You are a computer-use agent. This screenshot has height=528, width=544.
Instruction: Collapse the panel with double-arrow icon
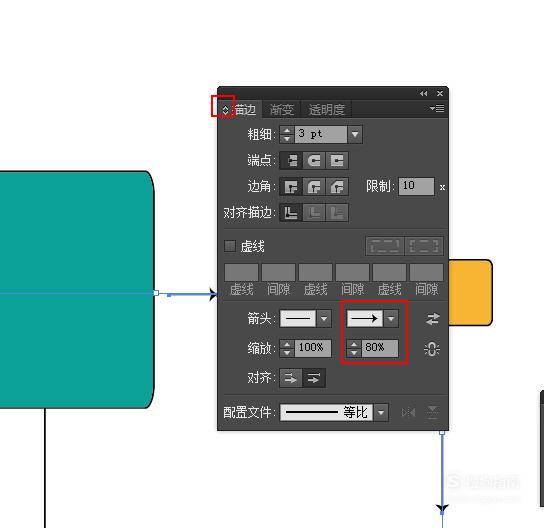pos(423,94)
